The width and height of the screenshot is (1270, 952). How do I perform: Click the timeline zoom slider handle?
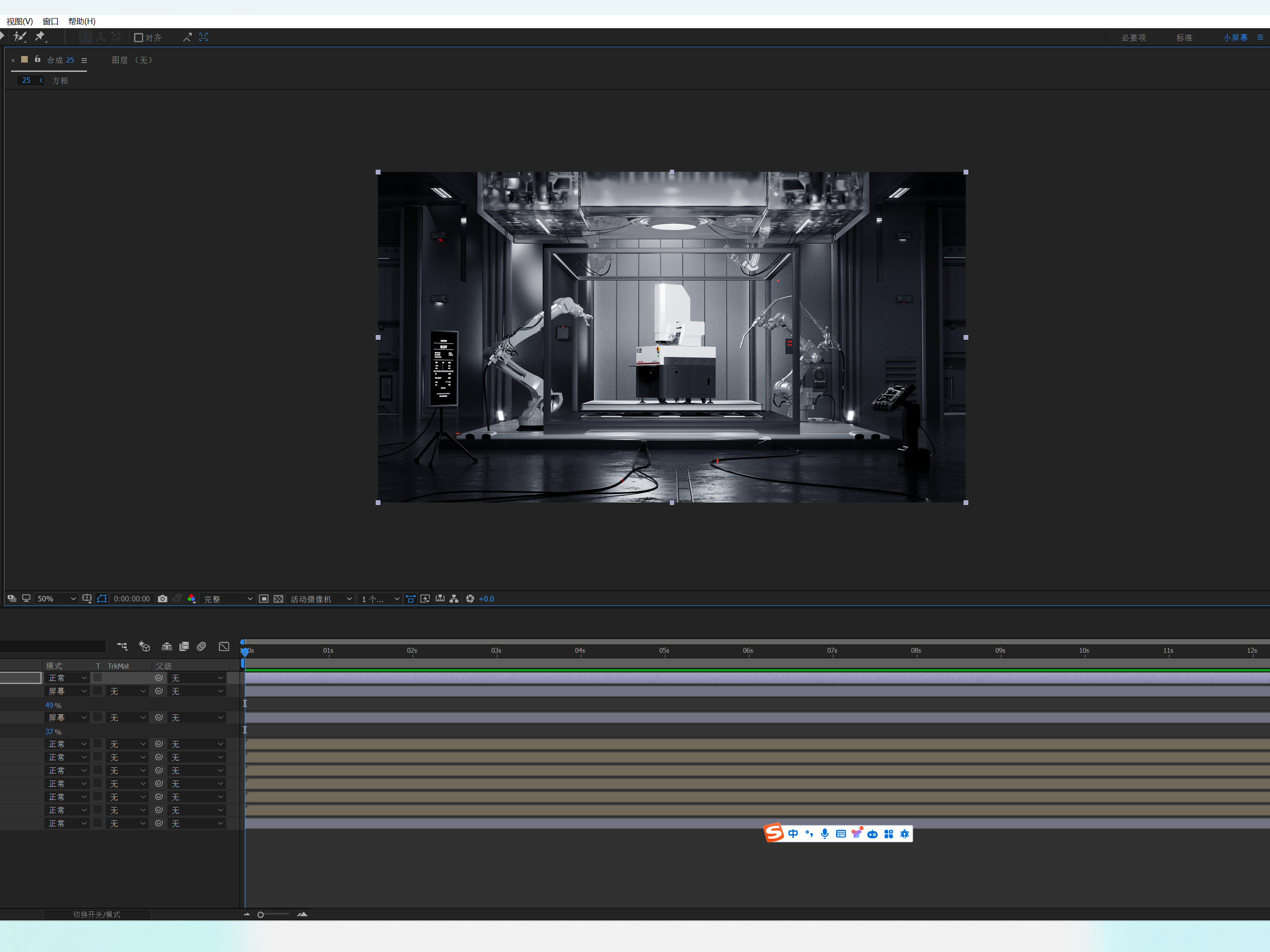[261, 915]
